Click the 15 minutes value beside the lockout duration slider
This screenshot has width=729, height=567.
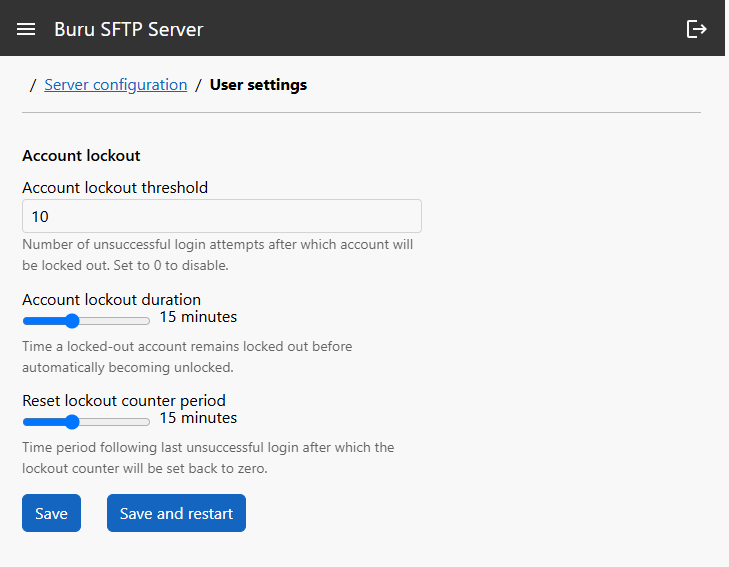click(198, 317)
